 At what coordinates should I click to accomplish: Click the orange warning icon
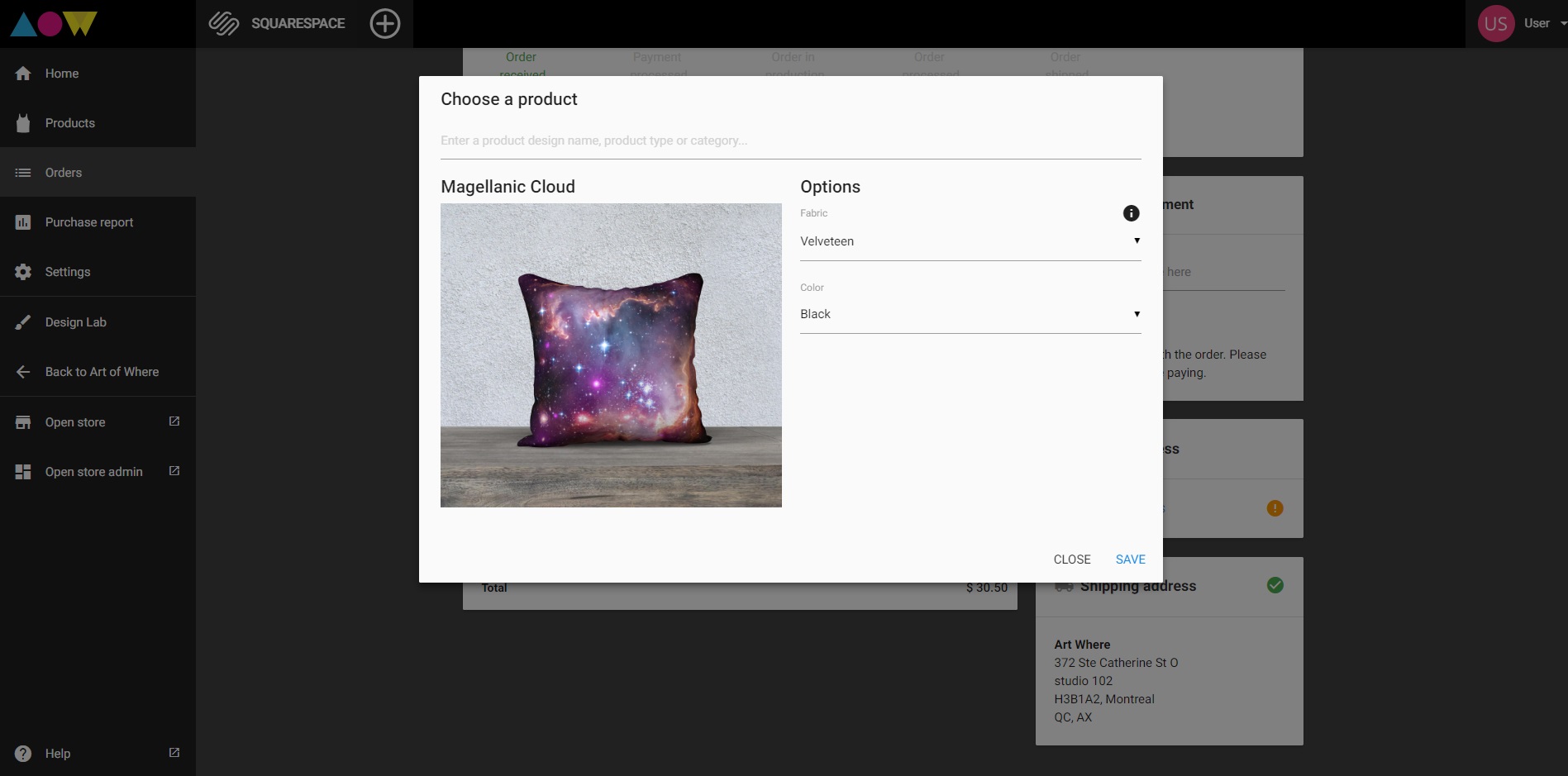[1275, 508]
